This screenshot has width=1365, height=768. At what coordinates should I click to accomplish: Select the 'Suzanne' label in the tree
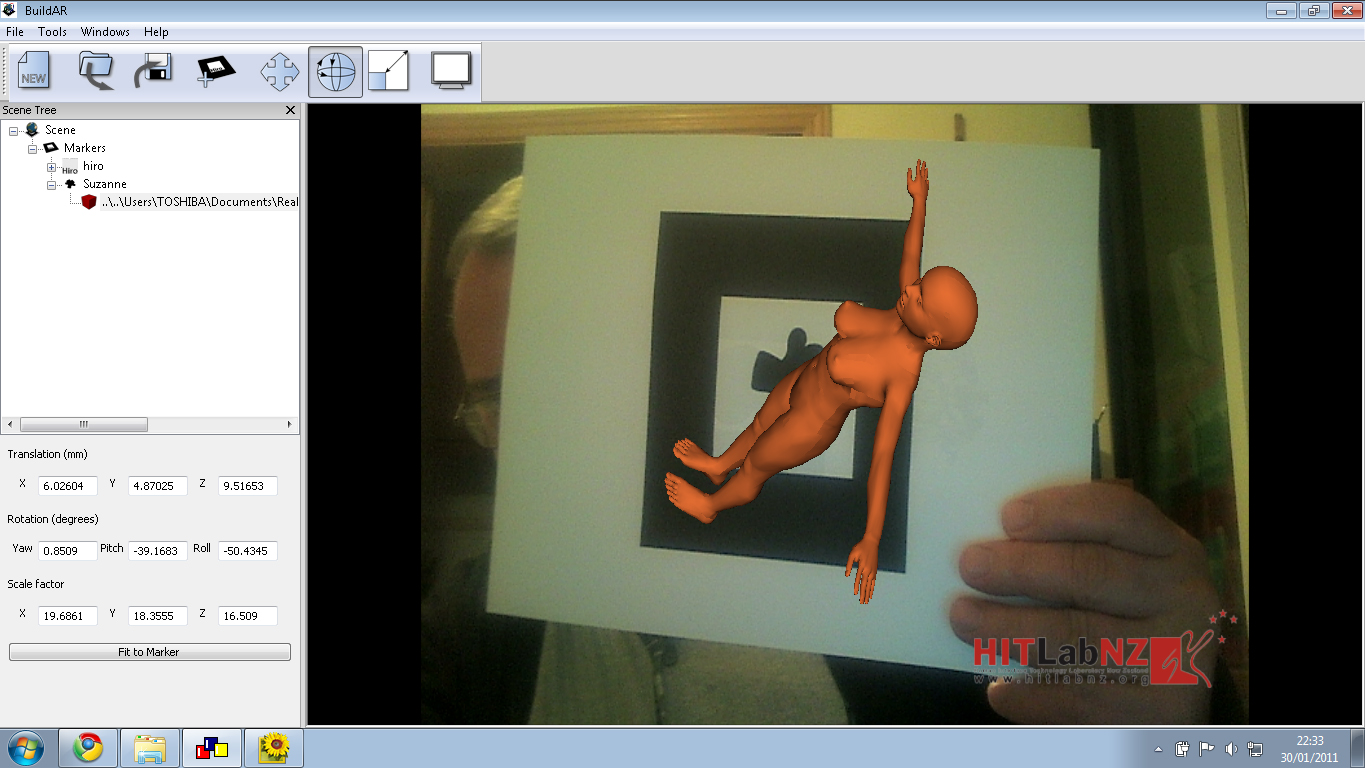105,184
